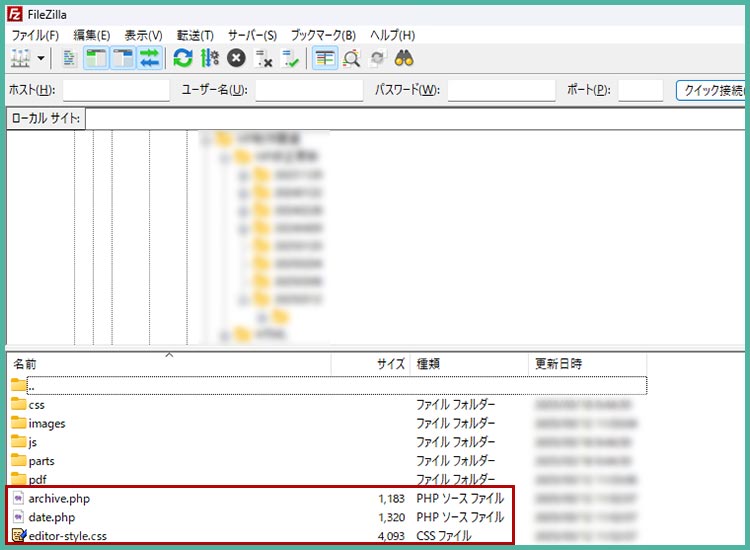Click the images folder icon
The width and height of the screenshot is (750, 550).
pyautogui.click(x=19, y=423)
